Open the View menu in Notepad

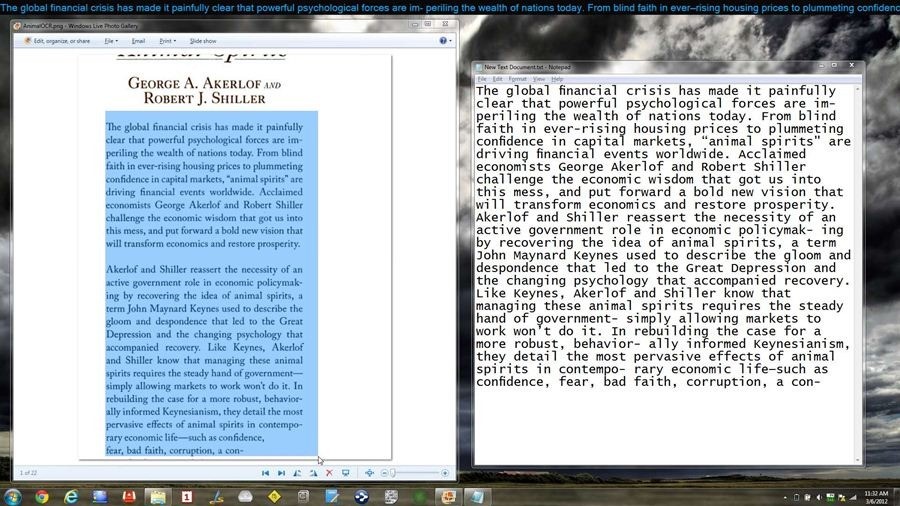539,78
